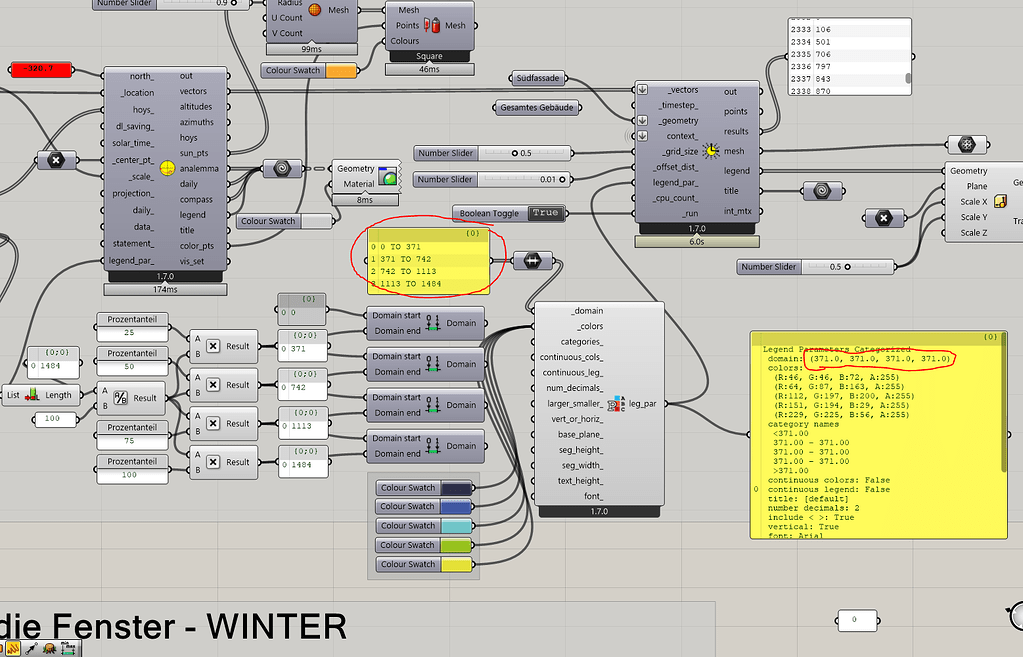Click the flatten arrow on the _vectors input
Image resolution: width=1023 pixels, height=657 pixels.
(x=641, y=89)
